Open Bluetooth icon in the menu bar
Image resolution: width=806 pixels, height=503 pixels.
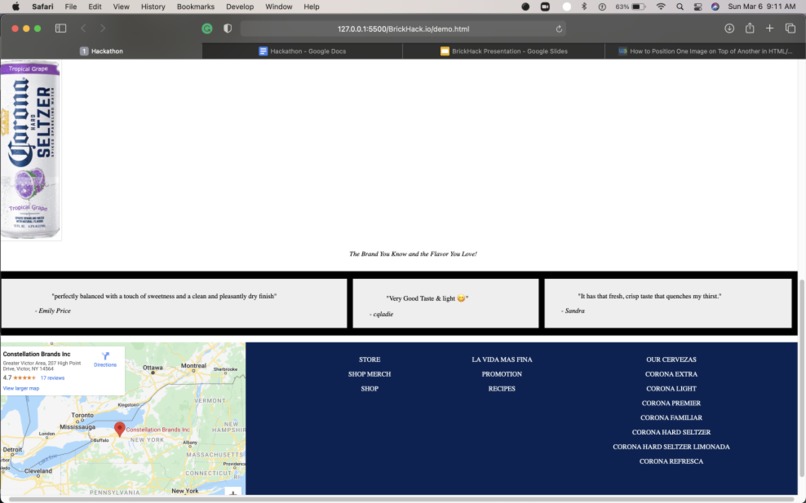pyautogui.click(x=584, y=7)
